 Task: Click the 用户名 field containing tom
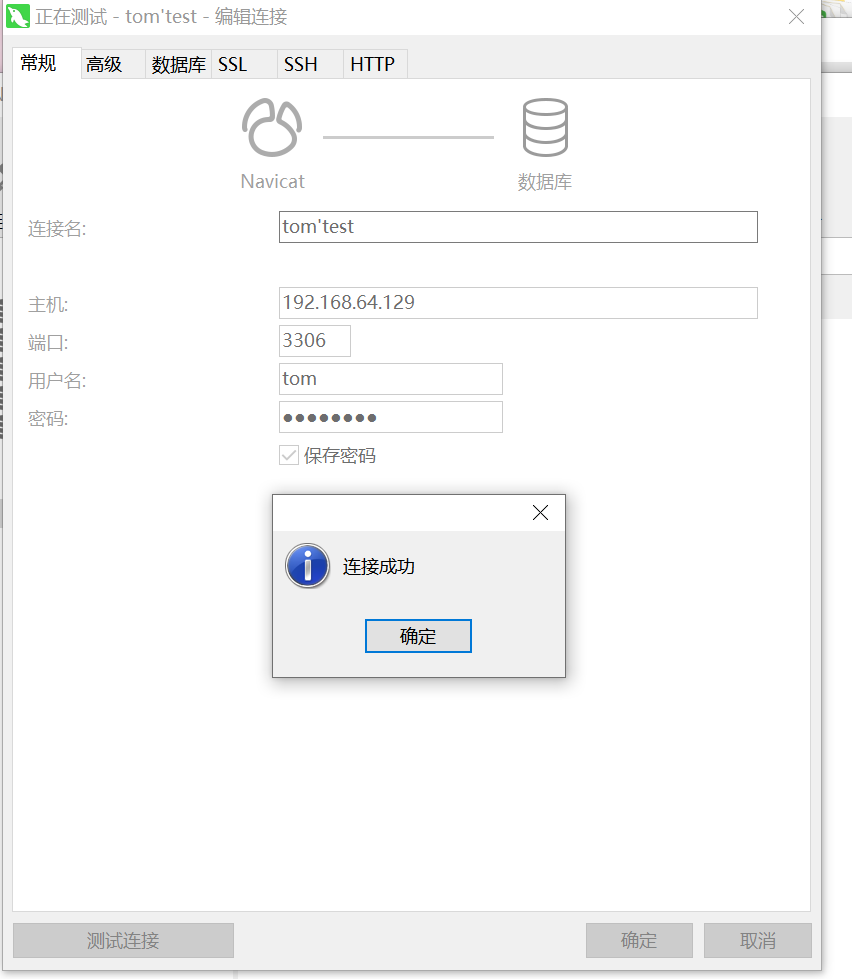(x=391, y=379)
